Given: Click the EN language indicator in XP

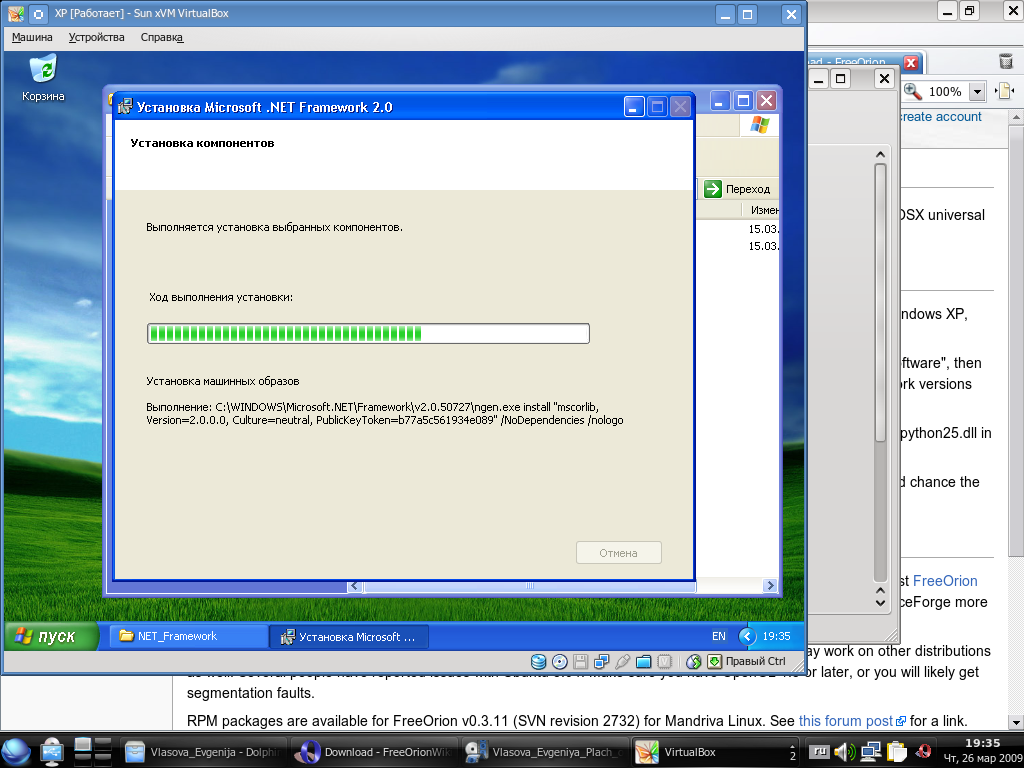Looking at the screenshot, I should point(718,636).
